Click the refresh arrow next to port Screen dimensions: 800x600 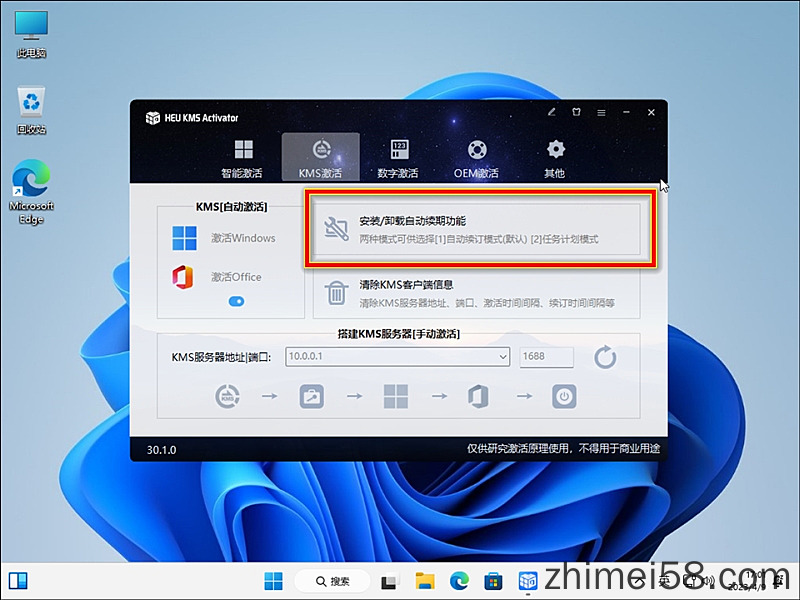tap(605, 357)
